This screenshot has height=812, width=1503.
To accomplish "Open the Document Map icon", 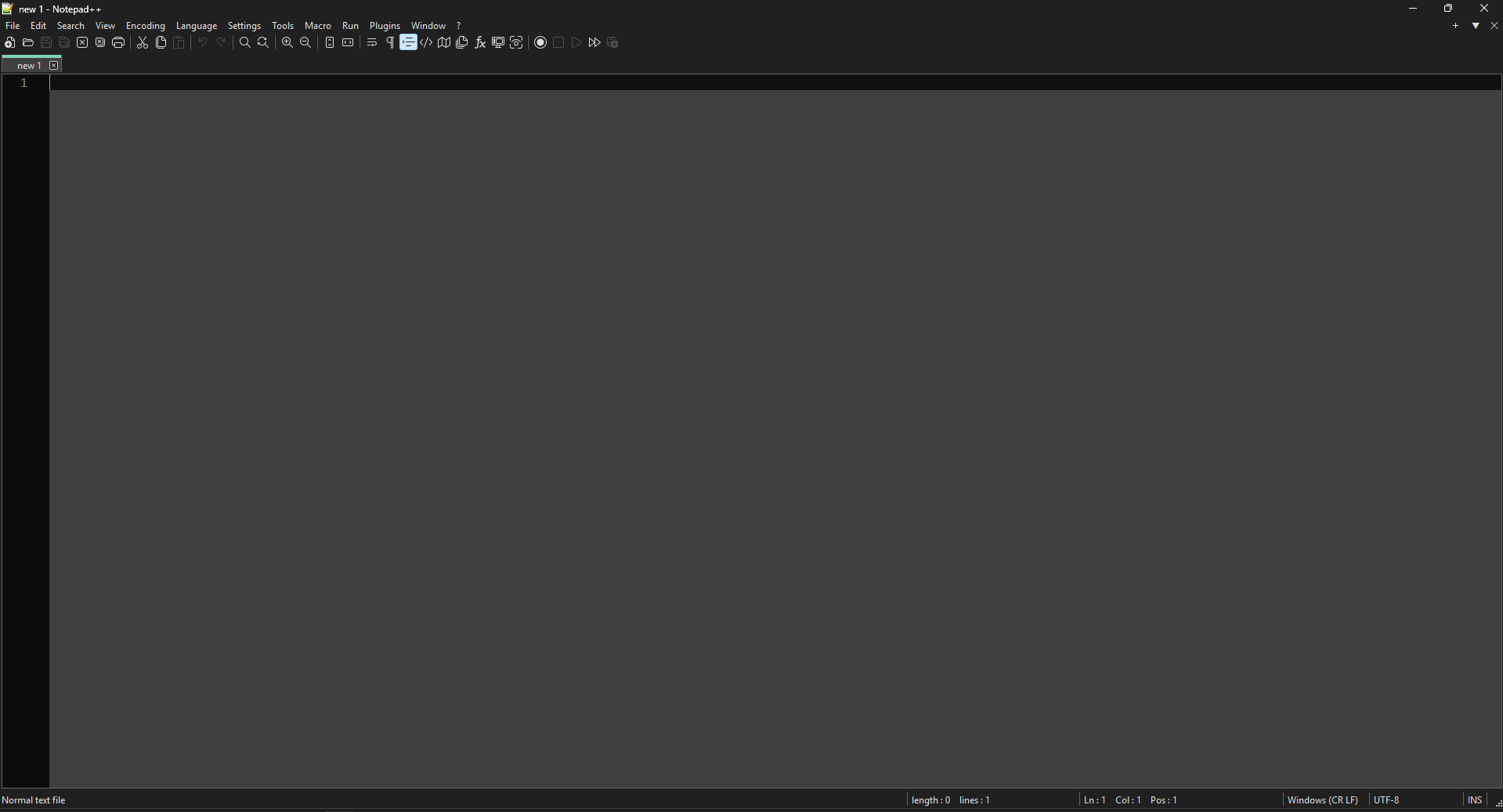I will tap(444, 43).
